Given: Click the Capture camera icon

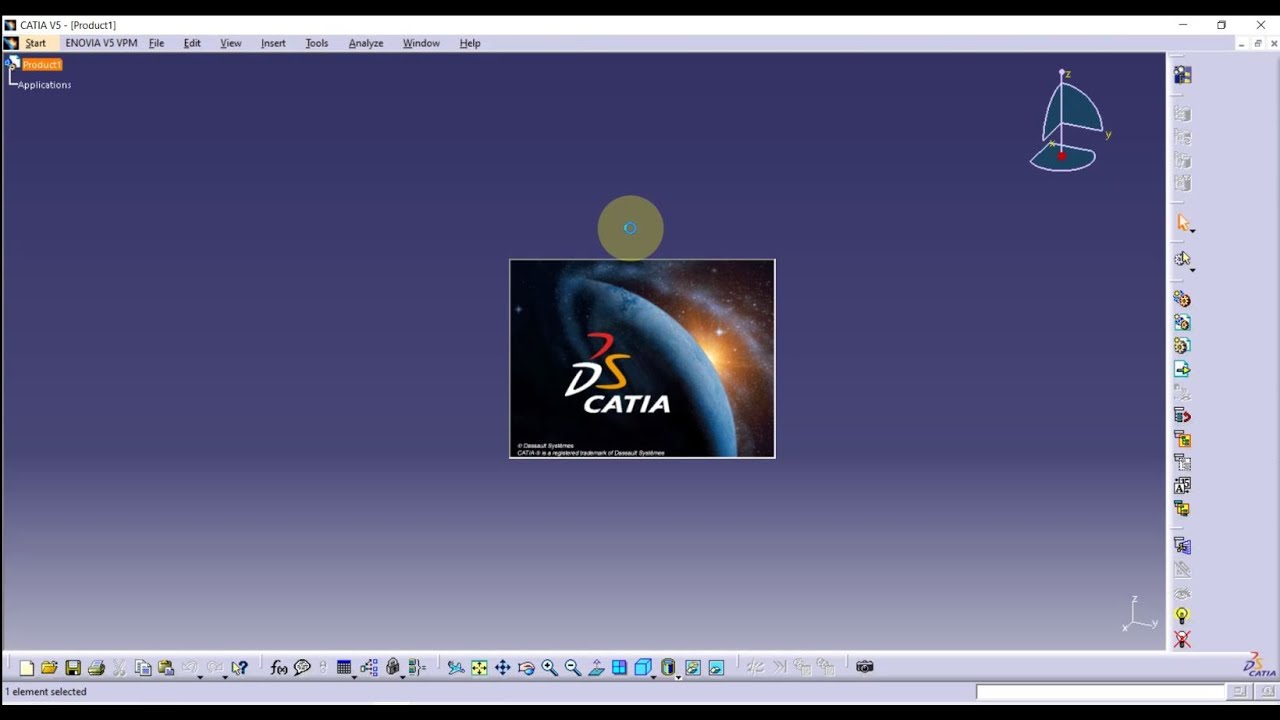Looking at the screenshot, I should click(865, 667).
